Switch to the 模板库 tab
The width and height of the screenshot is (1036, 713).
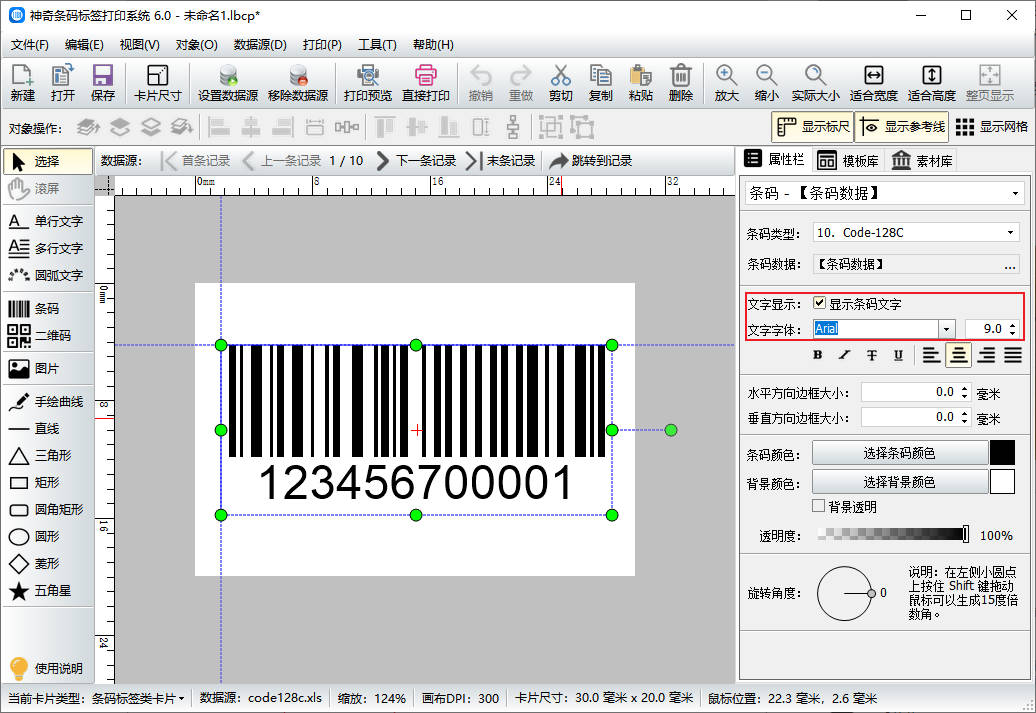(x=848, y=161)
